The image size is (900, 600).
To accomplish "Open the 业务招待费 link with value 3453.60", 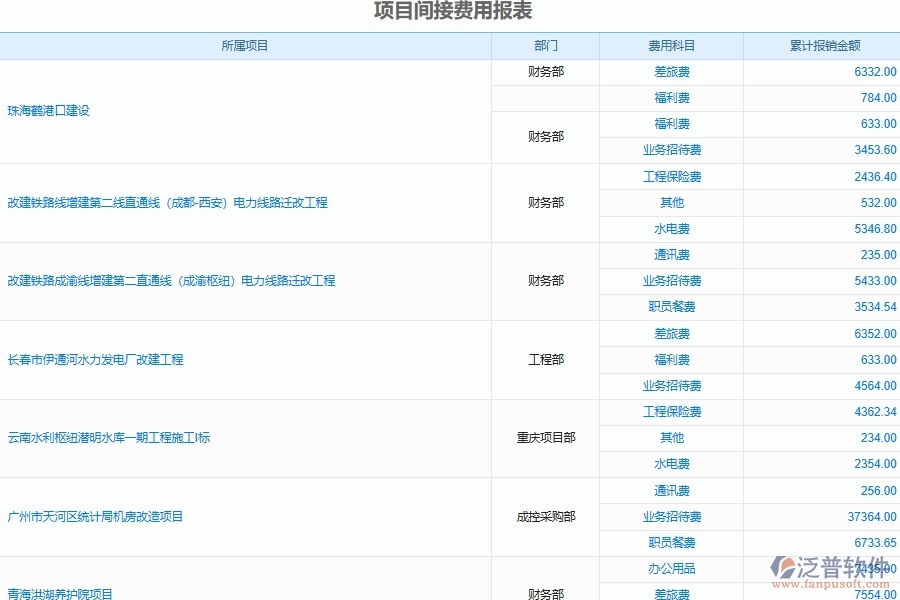I will [x=671, y=150].
